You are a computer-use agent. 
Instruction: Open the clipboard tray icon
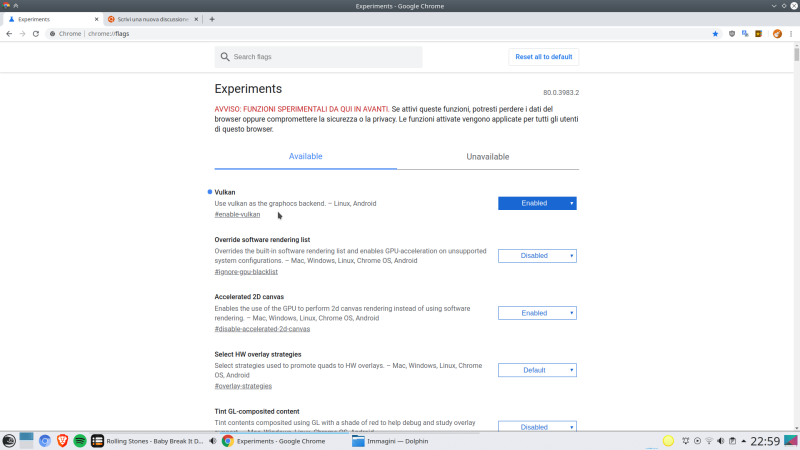[x=732, y=441]
